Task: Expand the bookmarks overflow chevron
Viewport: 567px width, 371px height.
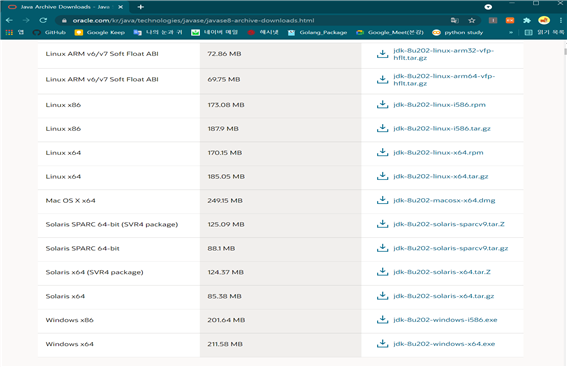Action: 511,33
